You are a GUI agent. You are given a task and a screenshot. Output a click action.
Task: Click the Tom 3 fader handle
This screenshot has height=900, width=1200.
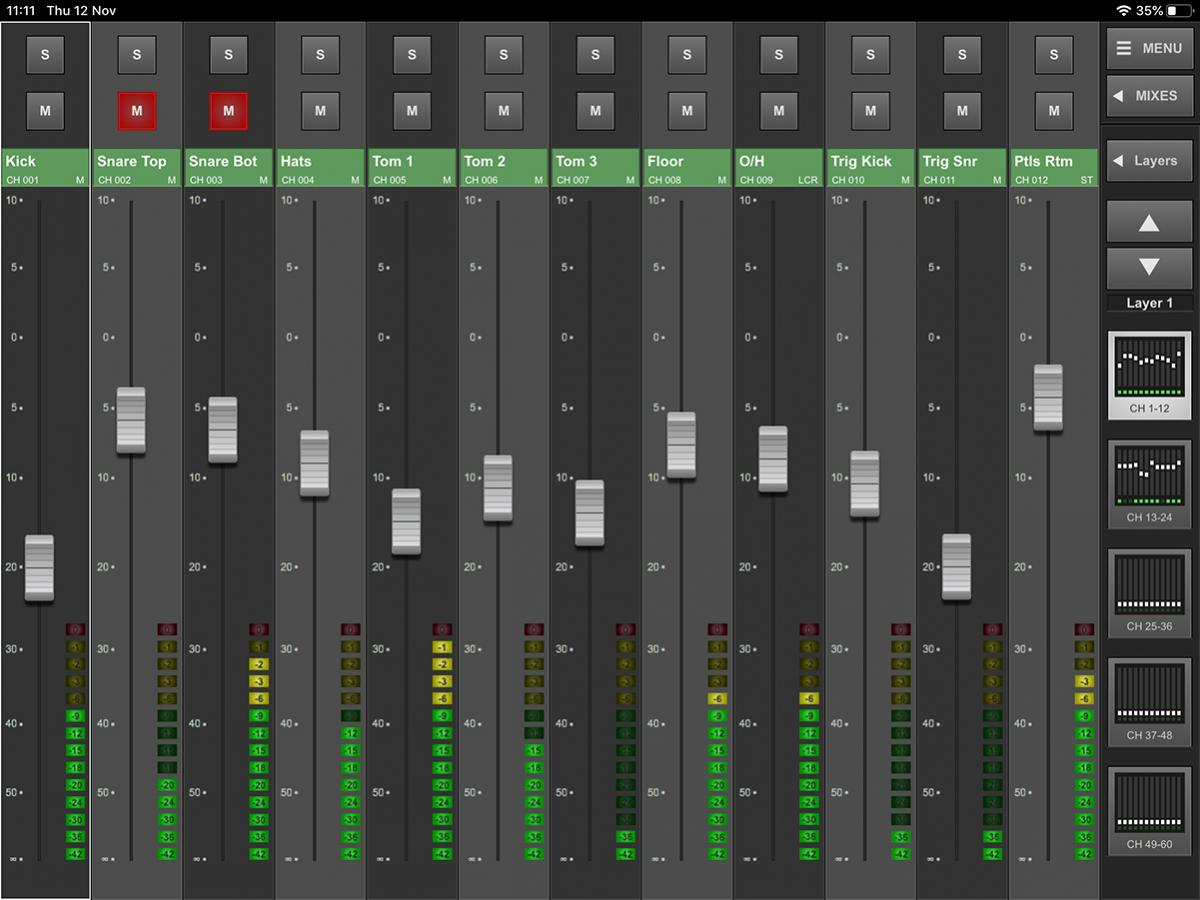pyautogui.click(x=589, y=513)
